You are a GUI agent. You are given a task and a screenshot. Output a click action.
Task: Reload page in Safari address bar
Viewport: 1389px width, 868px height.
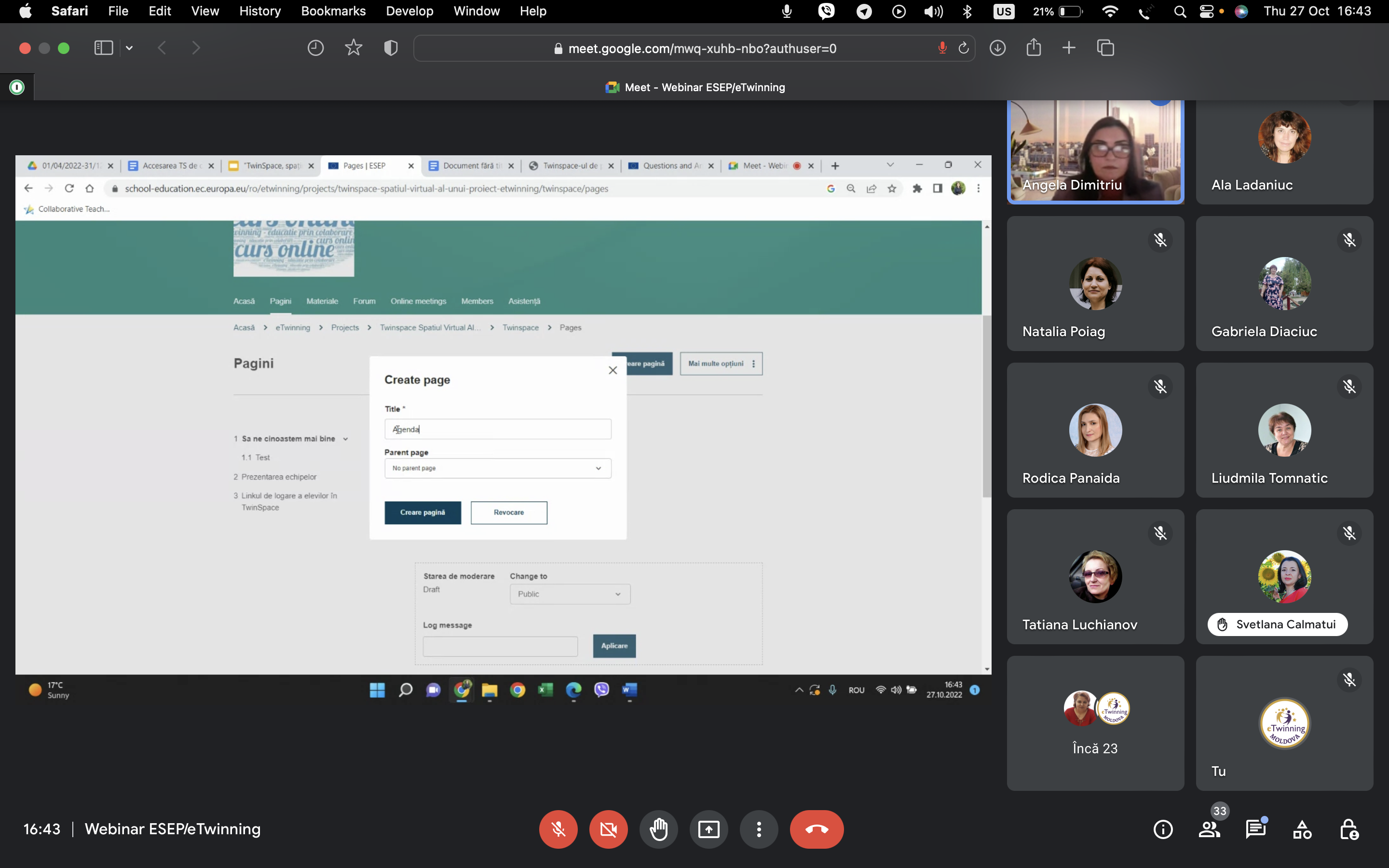coord(964,48)
